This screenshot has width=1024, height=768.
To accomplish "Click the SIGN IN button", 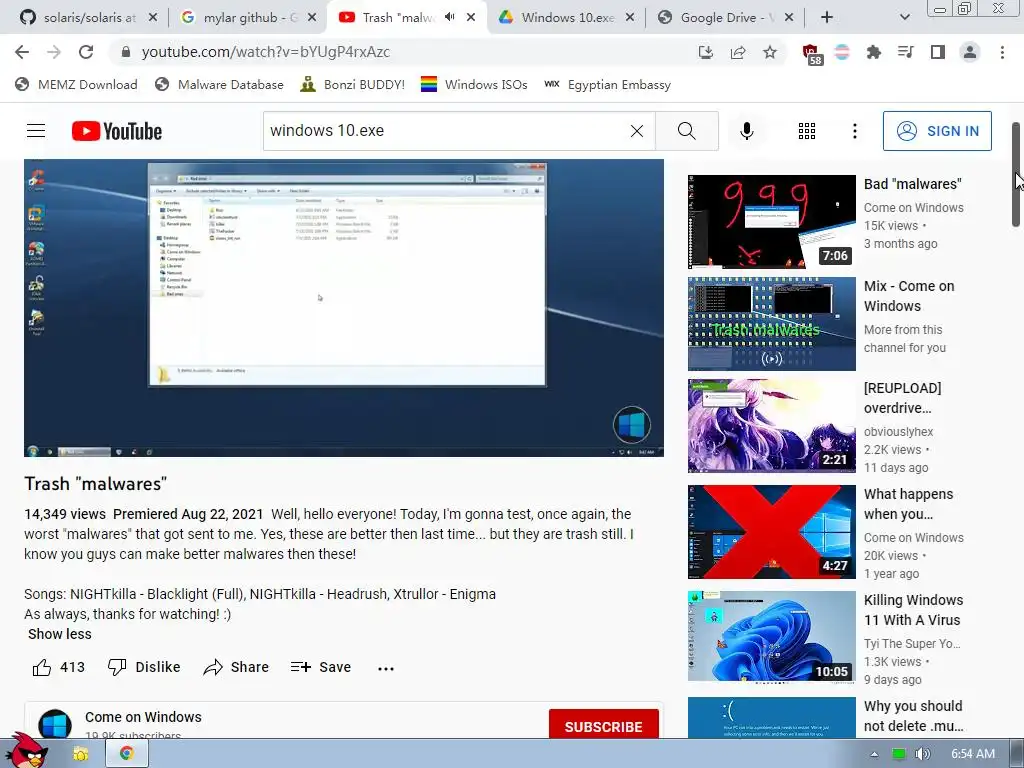I will [x=937, y=131].
